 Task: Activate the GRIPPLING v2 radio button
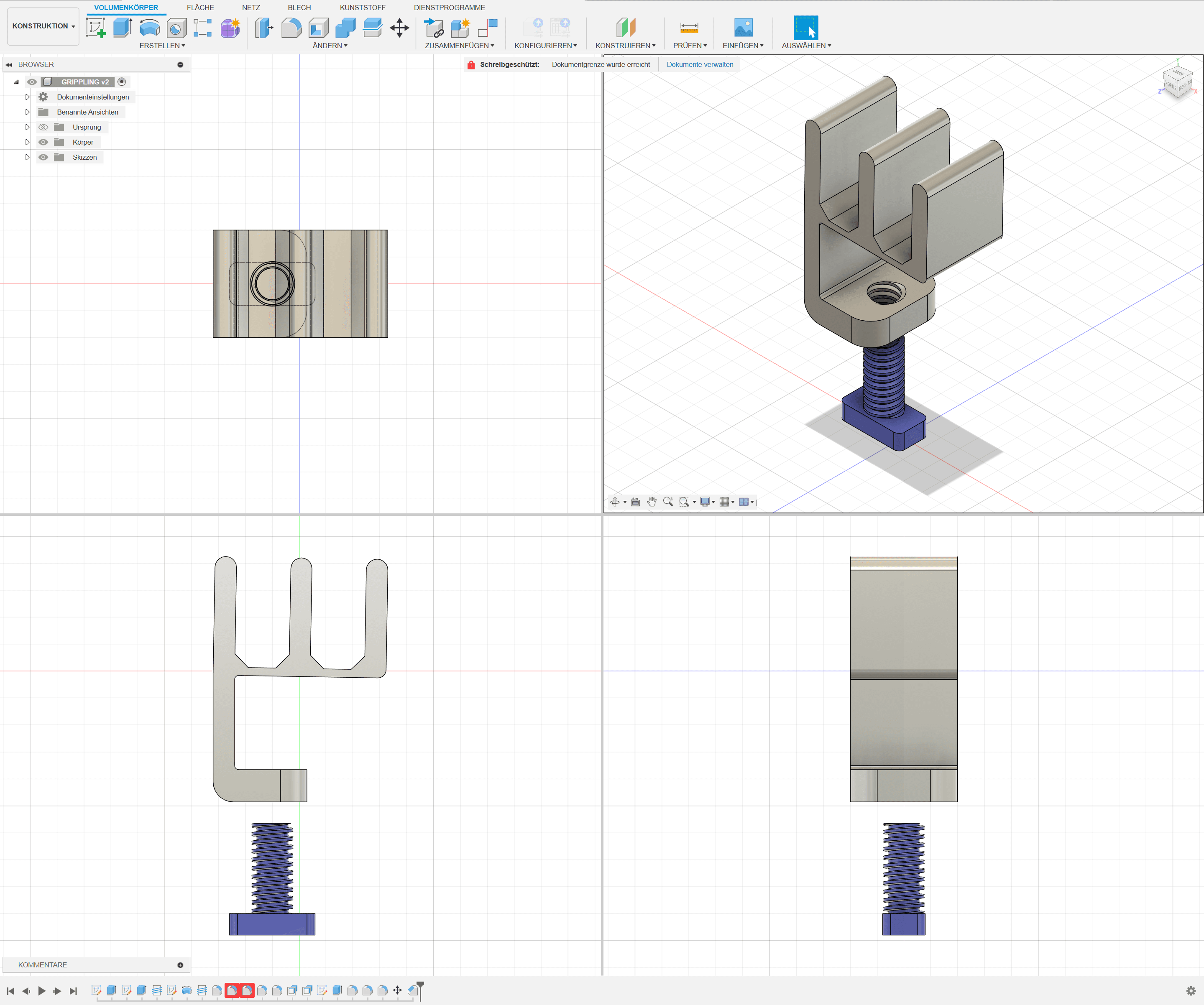[x=122, y=82]
